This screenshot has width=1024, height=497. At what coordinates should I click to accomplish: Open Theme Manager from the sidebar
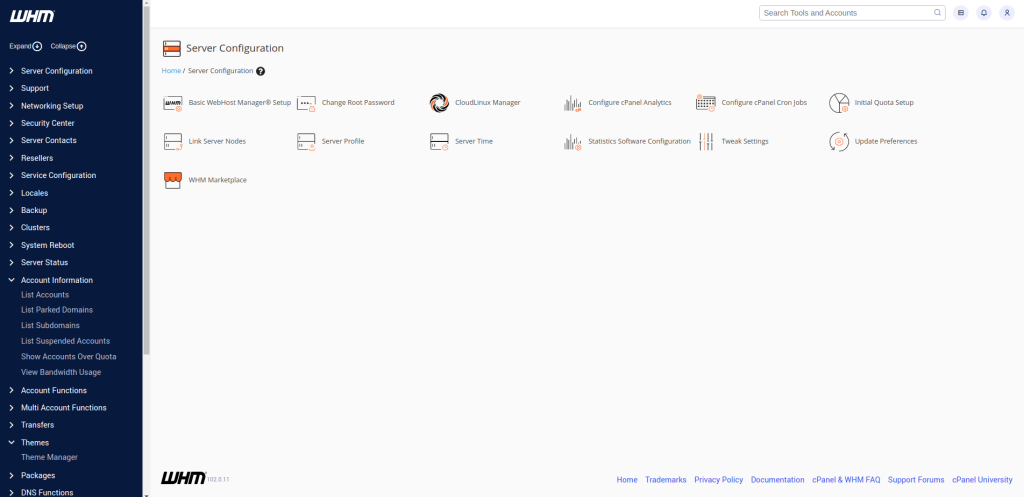coord(49,457)
